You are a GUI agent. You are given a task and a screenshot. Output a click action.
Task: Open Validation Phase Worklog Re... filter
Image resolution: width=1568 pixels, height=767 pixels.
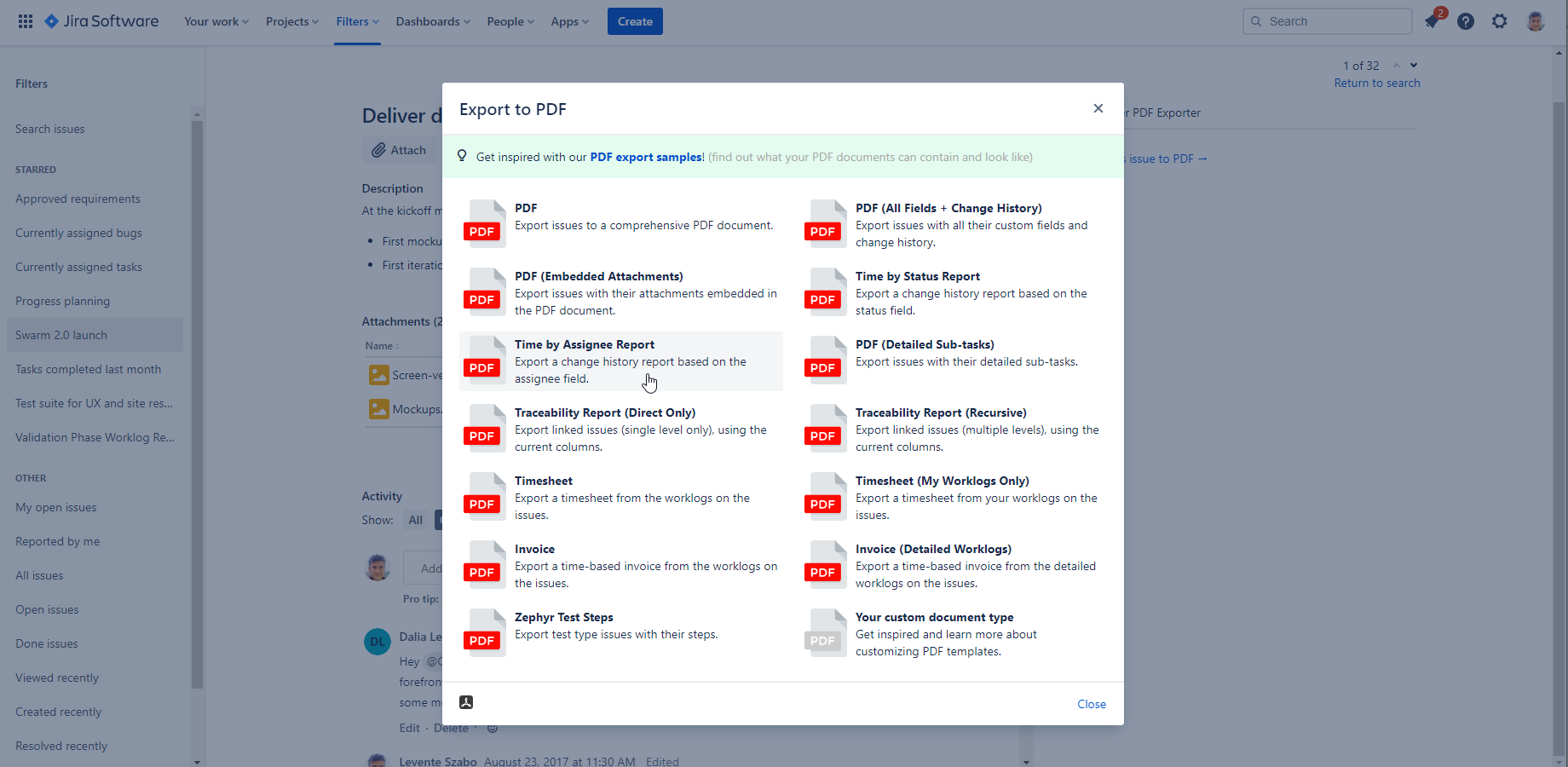click(95, 437)
